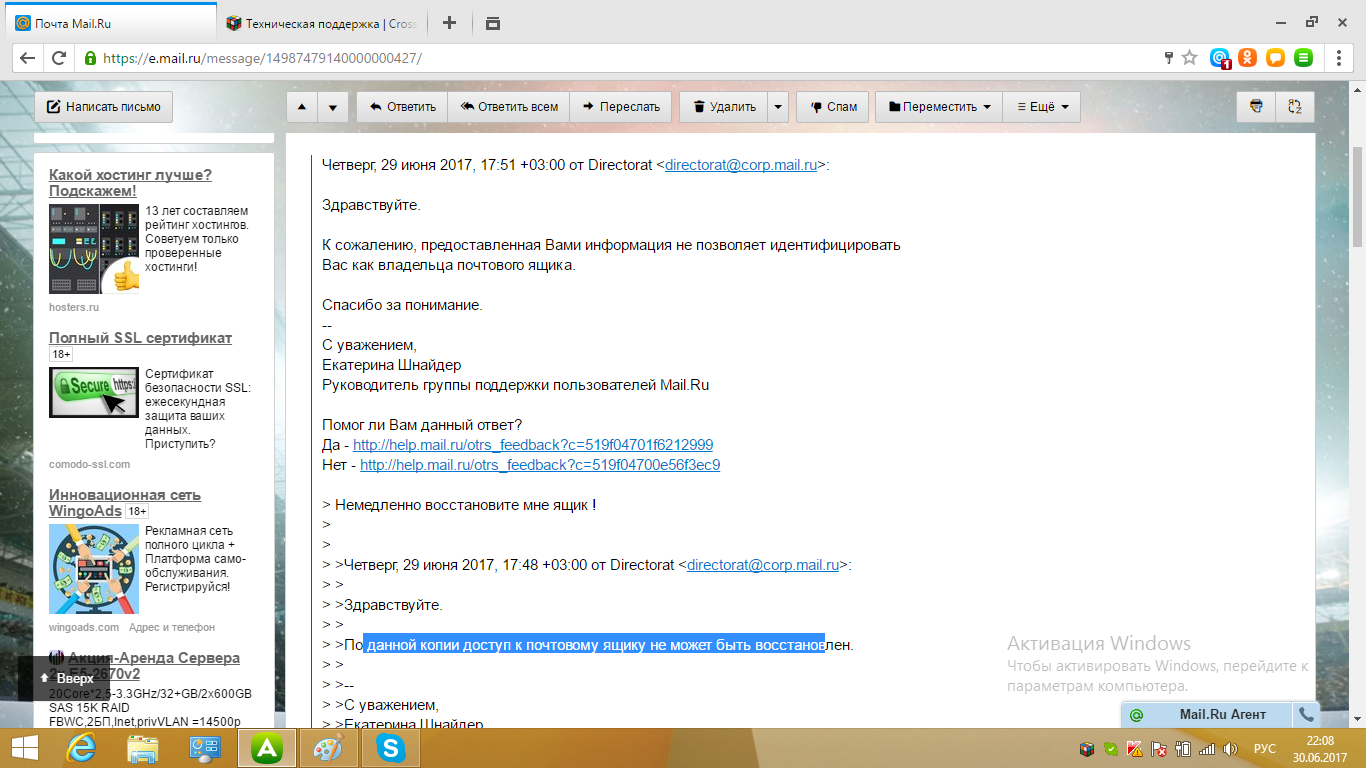Open the Odnoklassniki extension icon
Image resolution: width=1366 pixels, height=768 pixels.
[x=1248, y=58]
